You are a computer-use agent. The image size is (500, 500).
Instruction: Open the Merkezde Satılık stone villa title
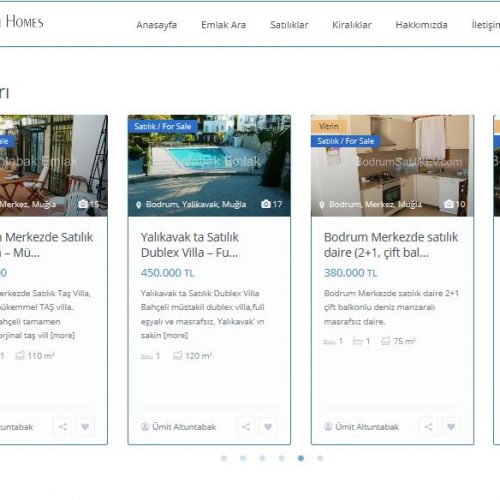pos(46,245)
